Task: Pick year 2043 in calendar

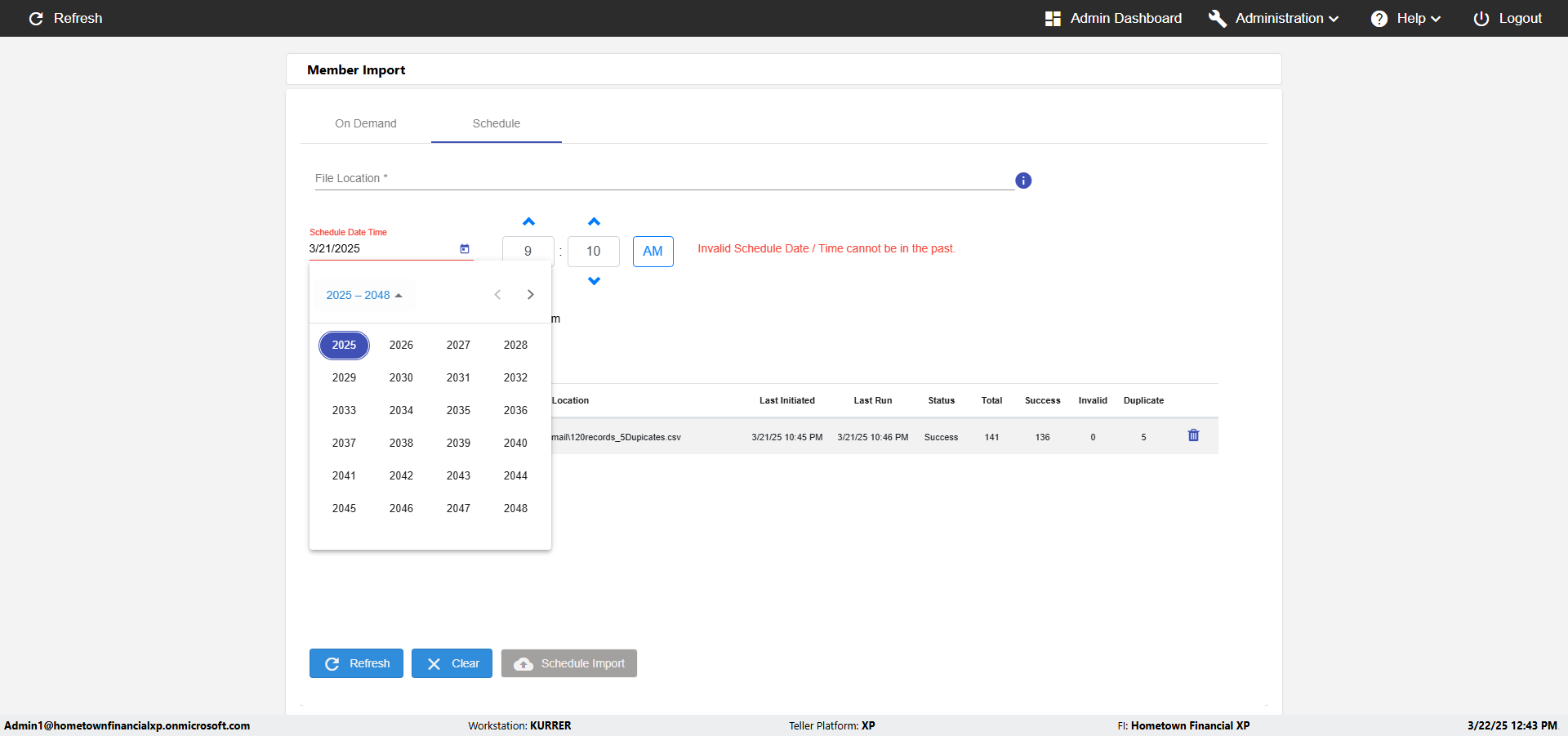Action: coord(458,475)
